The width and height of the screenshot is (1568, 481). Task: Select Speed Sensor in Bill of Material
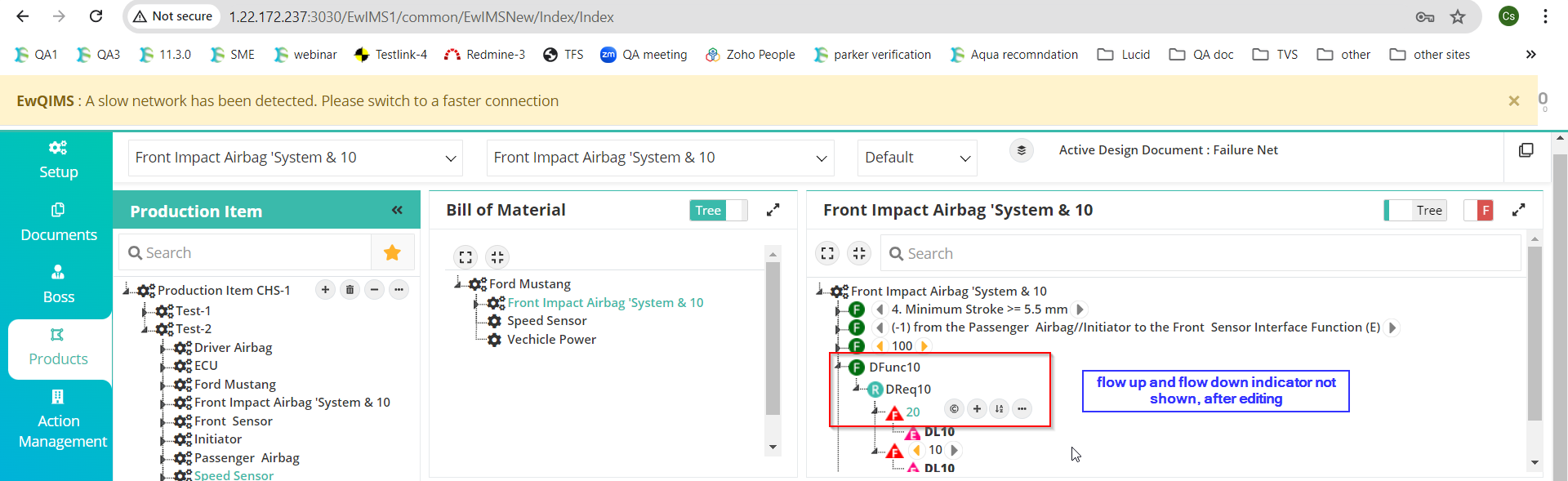(x=546, y=321)
